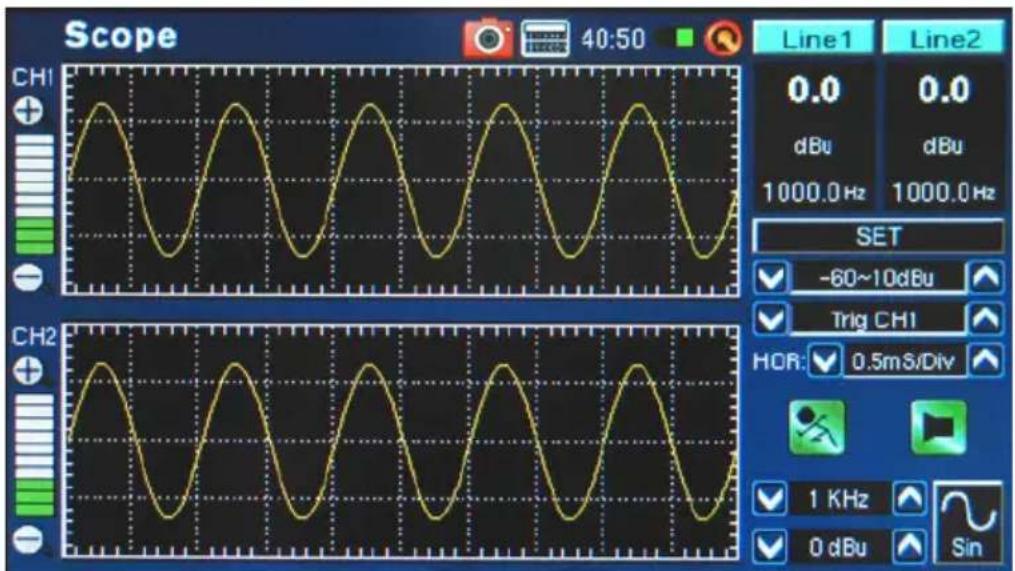Lower the 1 KHz frequency with down arrow

point(770,499)
